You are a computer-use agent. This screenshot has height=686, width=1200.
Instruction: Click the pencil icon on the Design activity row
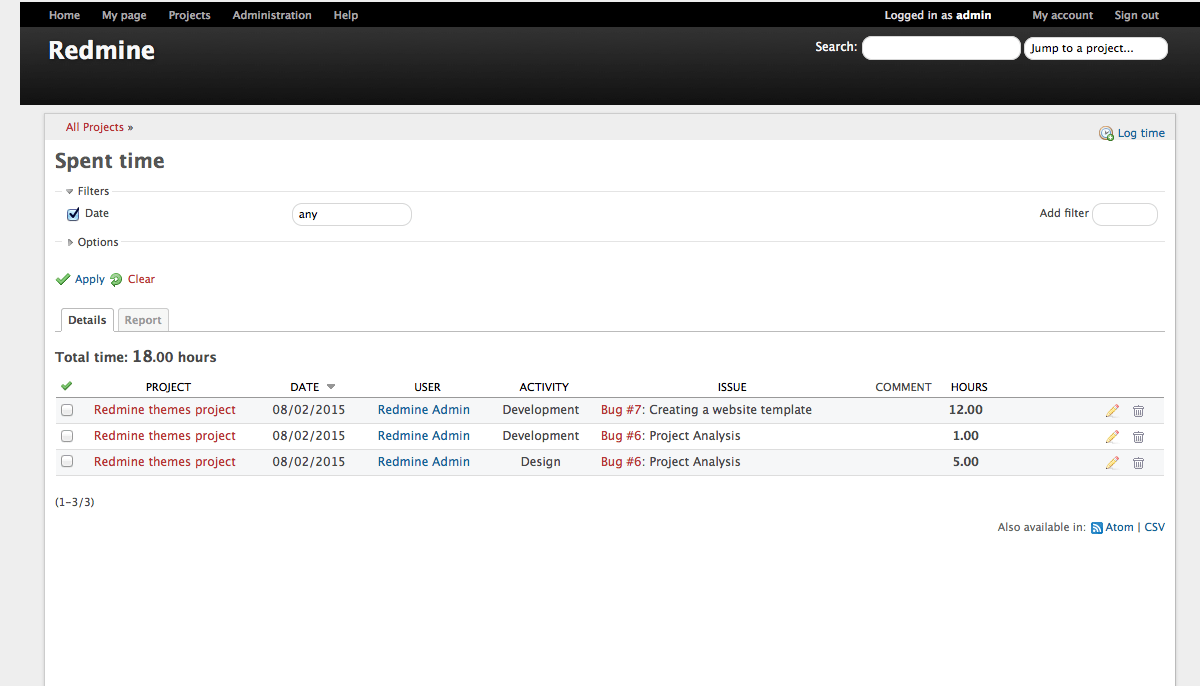tap(1112, 463)
